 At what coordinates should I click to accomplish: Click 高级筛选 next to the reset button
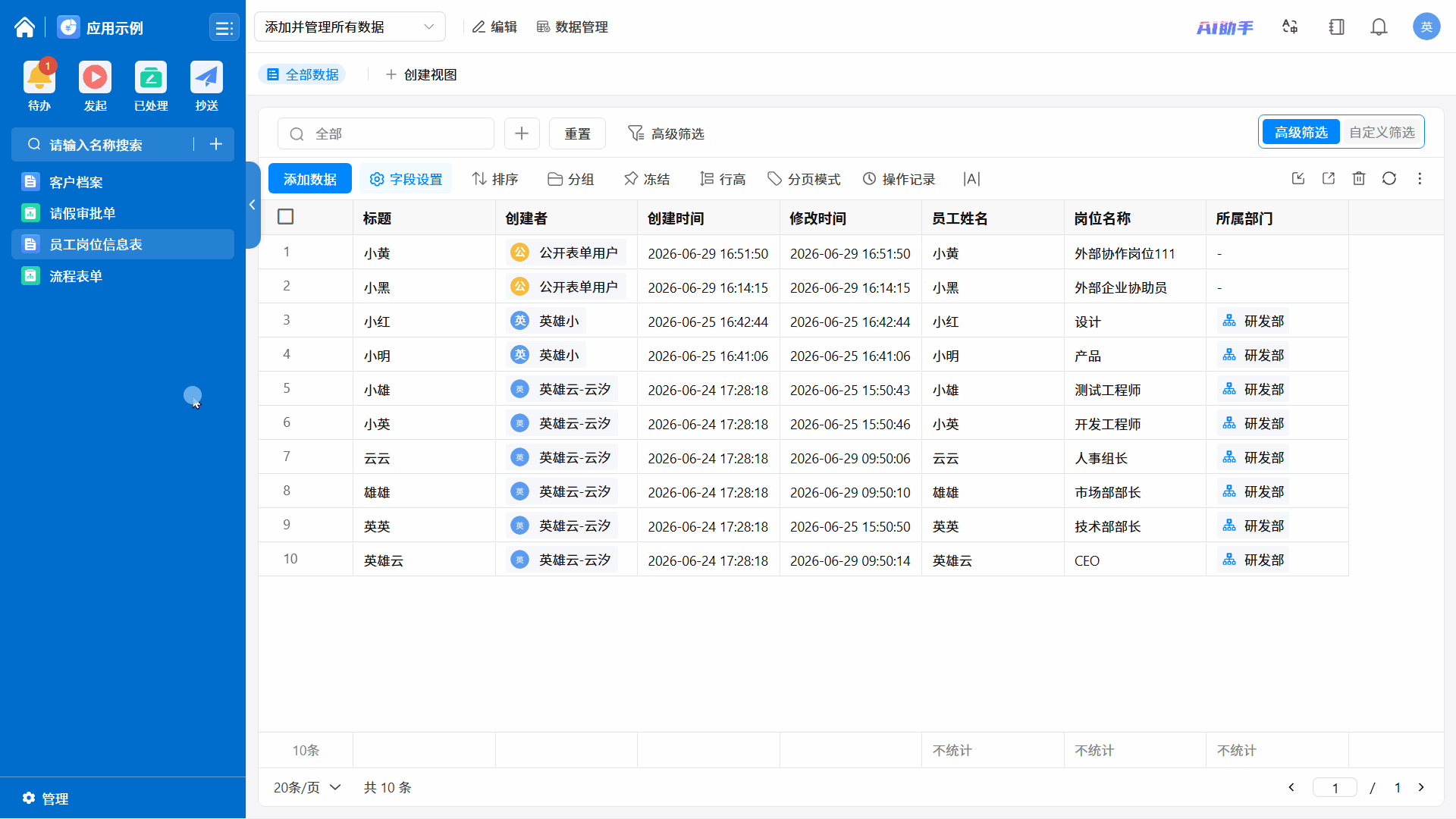tap(666, 133)
